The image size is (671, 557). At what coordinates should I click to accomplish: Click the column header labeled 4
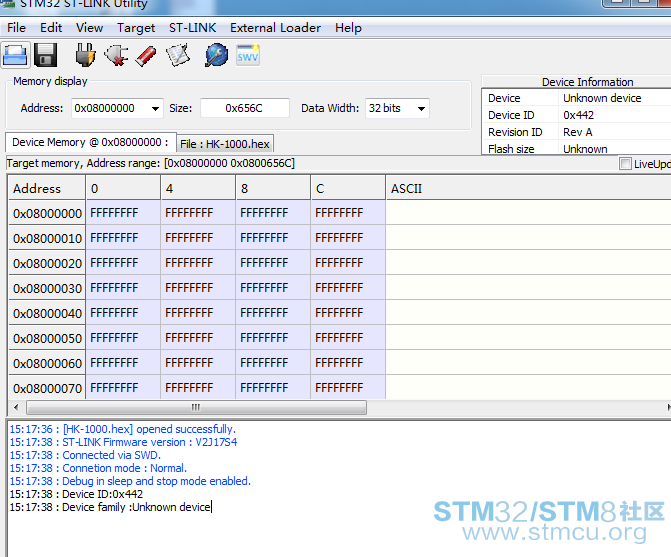point(198,188)
